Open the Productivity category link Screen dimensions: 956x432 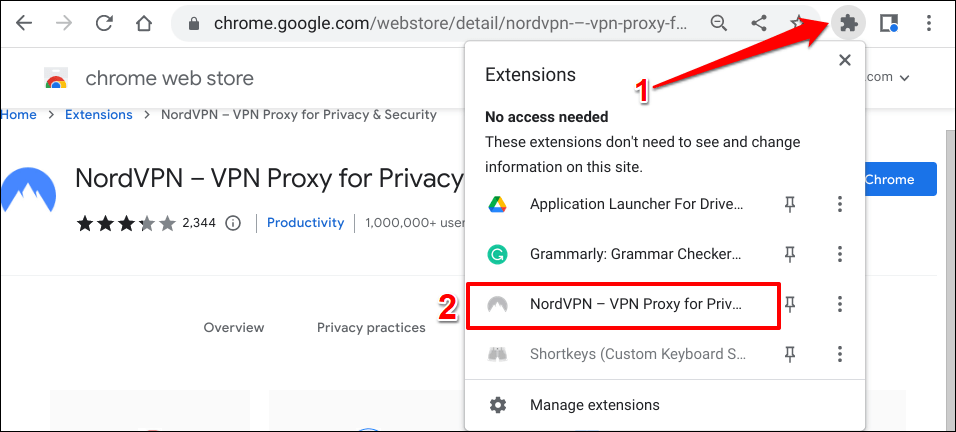[x=305, y=223]
